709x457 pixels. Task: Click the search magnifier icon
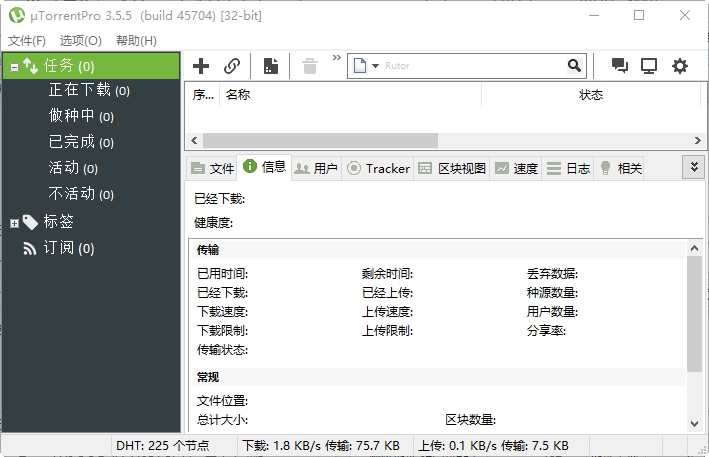(574, 66)
